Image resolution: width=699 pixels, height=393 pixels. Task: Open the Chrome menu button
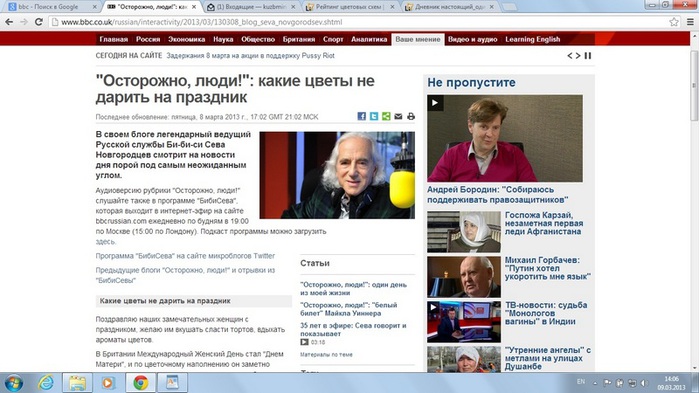point(690,22)
